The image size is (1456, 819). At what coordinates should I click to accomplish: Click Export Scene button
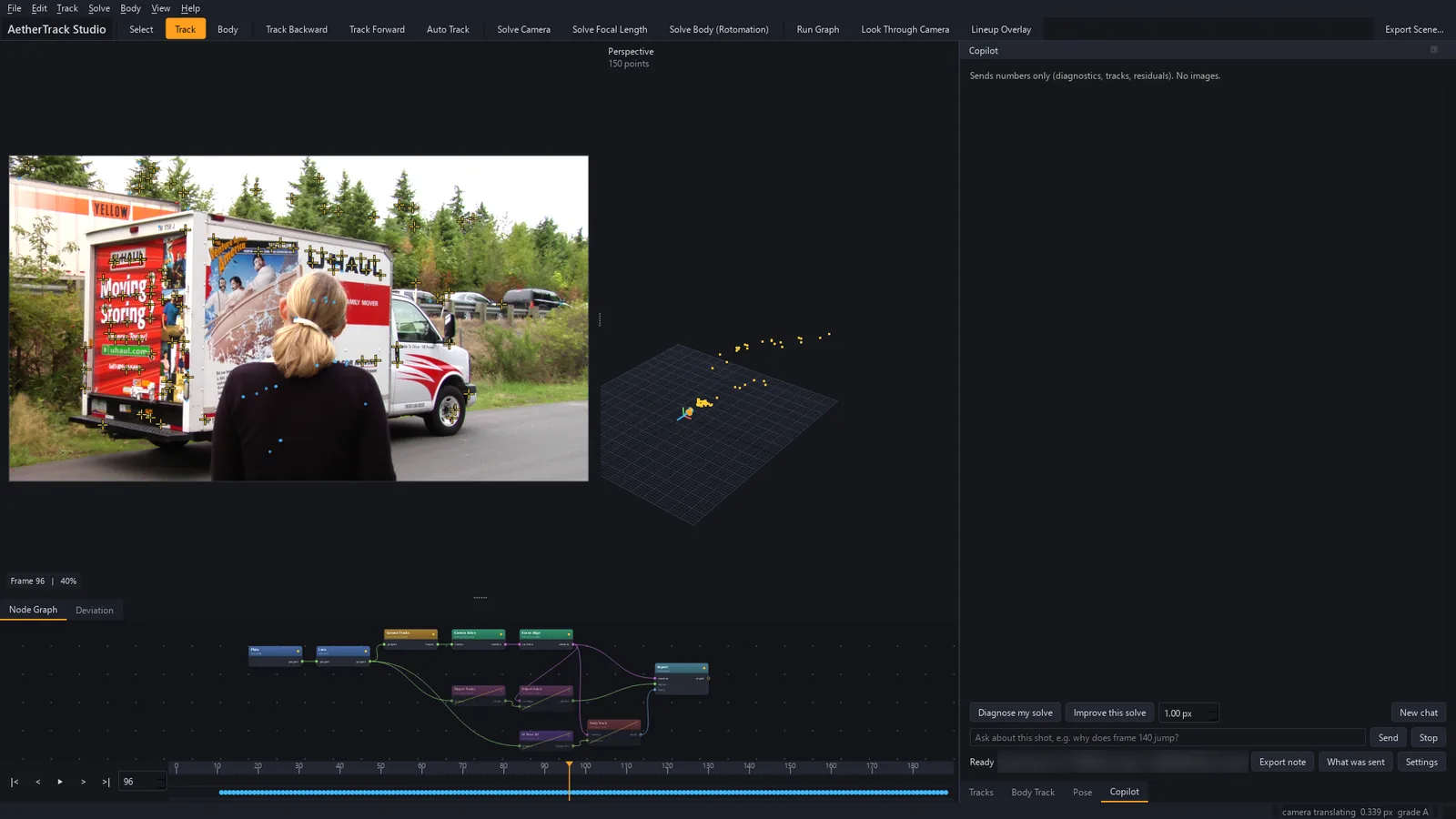(1414, 29)
